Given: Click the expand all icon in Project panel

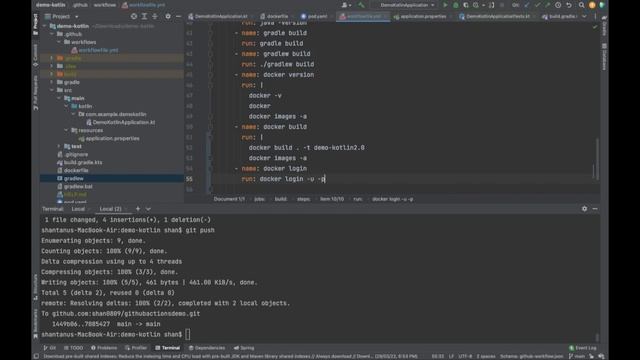Looking at the screenshot, I should click(x=144, y=16).
